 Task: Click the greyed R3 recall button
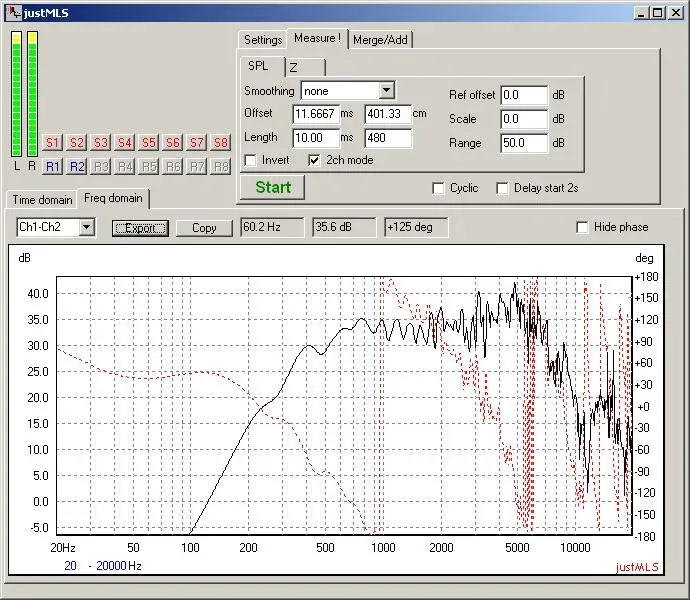tap(101, 166)
